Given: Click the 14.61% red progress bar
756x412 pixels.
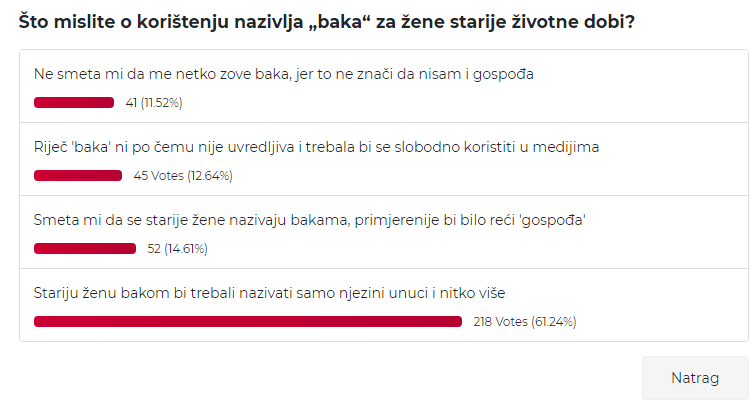Looking at the screenshot, I should 85,249.
